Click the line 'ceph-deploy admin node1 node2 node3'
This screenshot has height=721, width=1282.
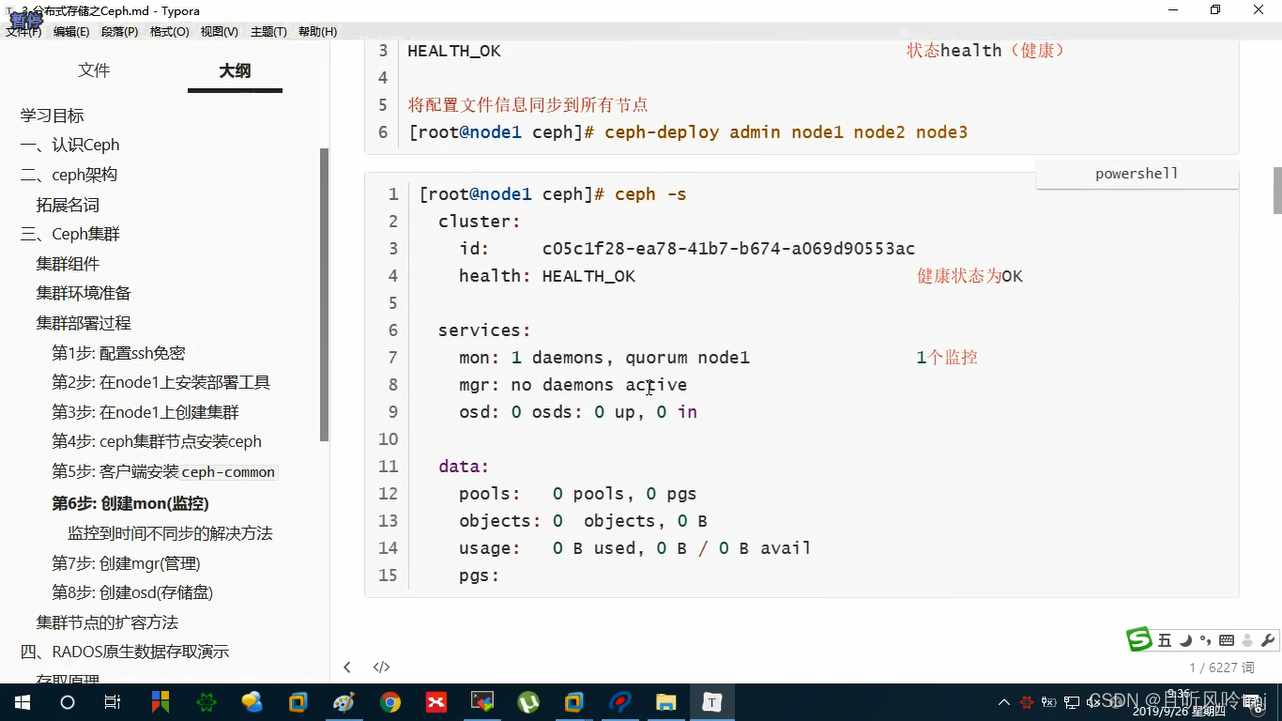(x=786, y=132)
